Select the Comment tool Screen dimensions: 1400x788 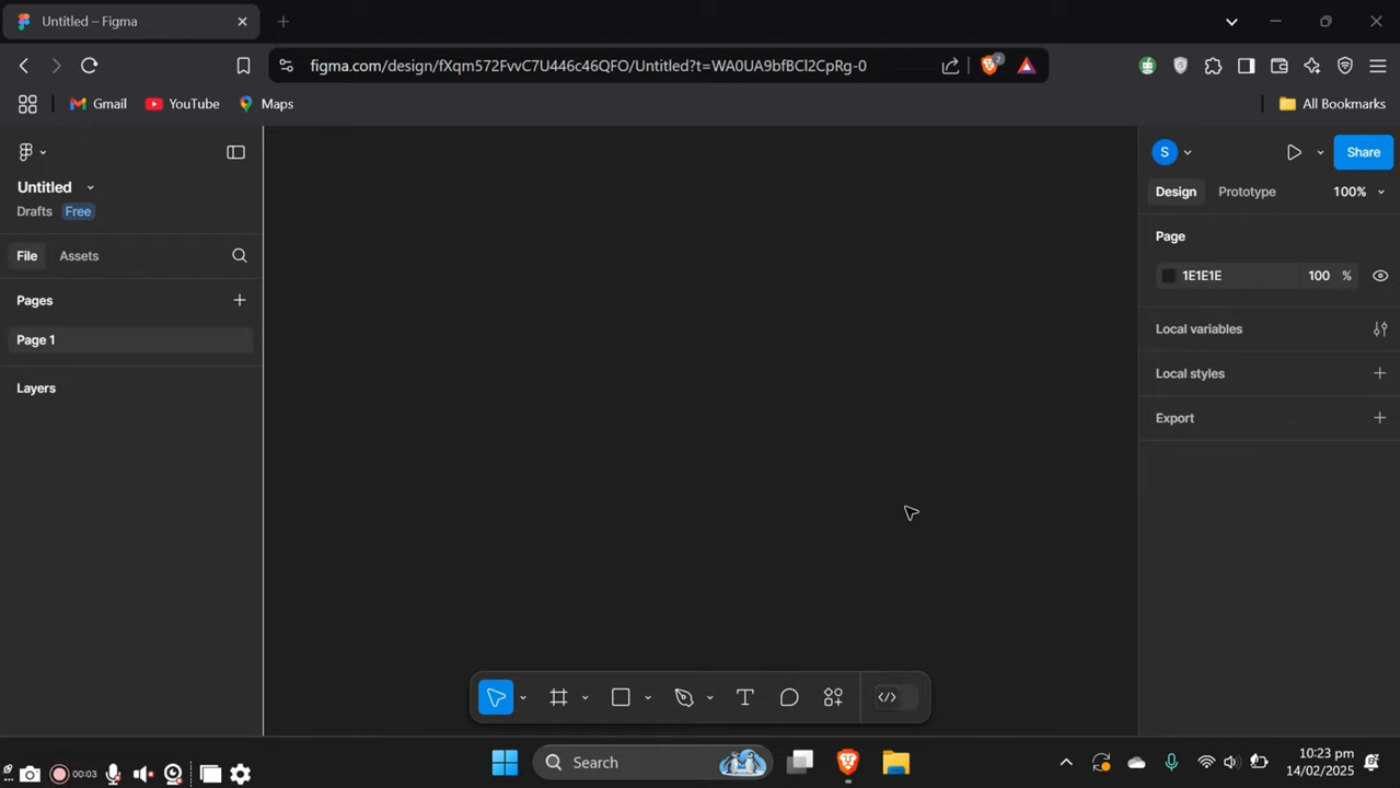(789, 697)
